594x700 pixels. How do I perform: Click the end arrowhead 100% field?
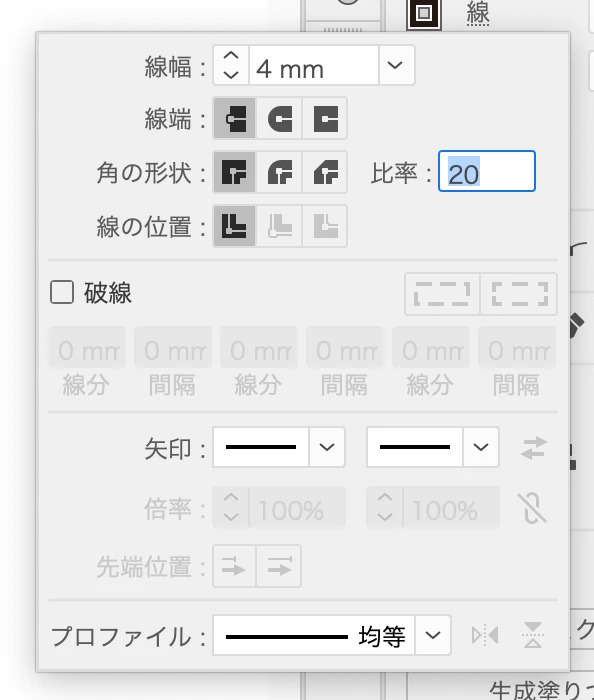point(451,508)
